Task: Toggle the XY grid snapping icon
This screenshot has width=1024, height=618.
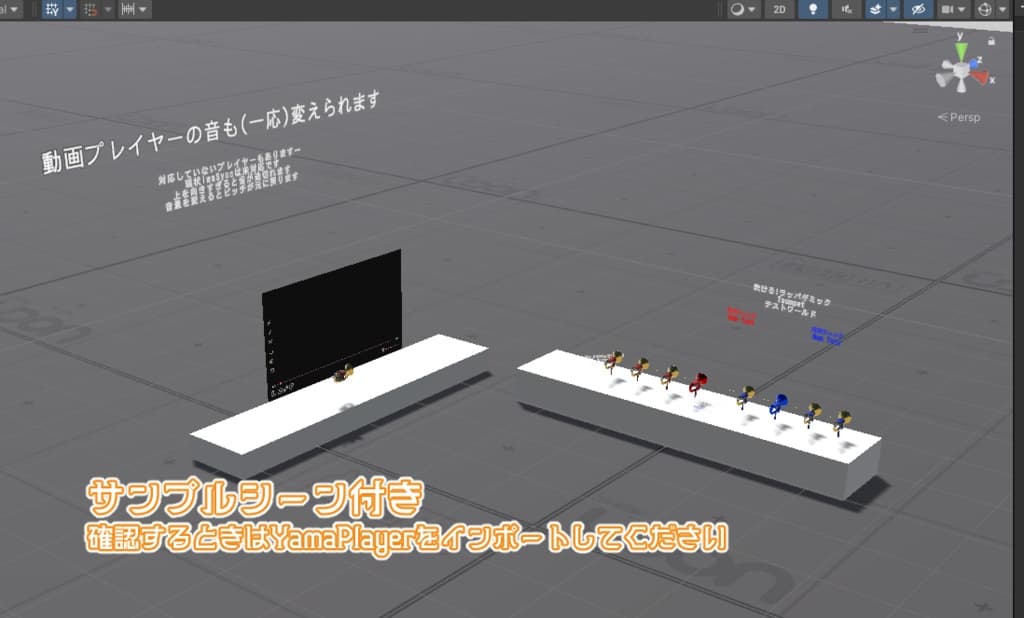Action: [53, 10]
